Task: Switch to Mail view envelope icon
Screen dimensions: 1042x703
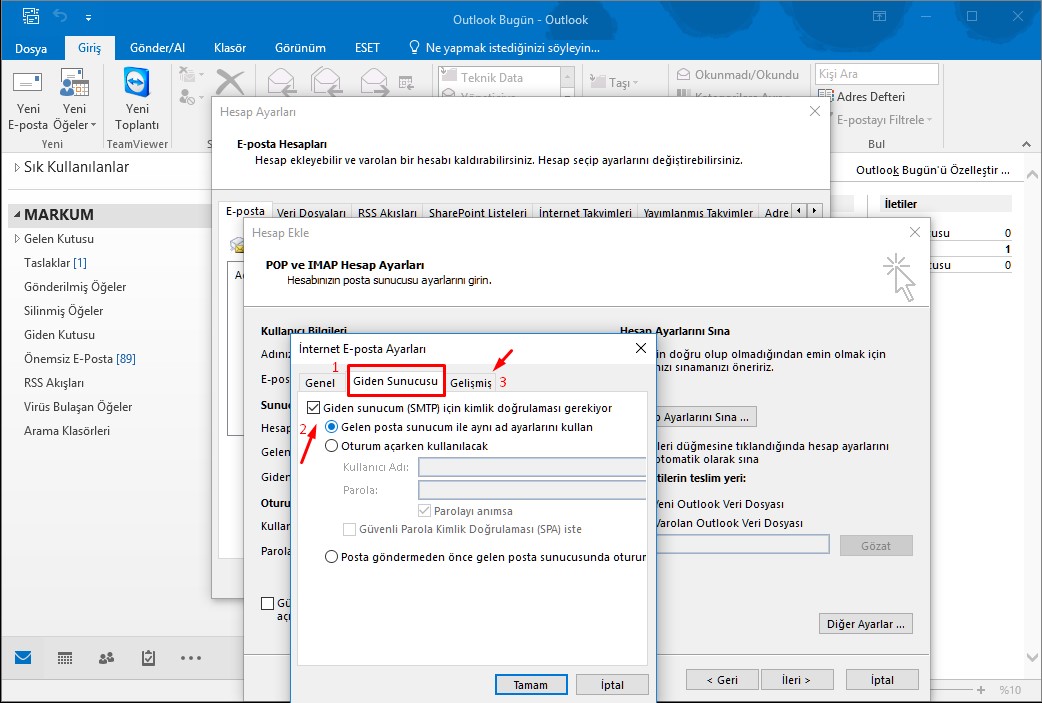Action: point(23,658)
